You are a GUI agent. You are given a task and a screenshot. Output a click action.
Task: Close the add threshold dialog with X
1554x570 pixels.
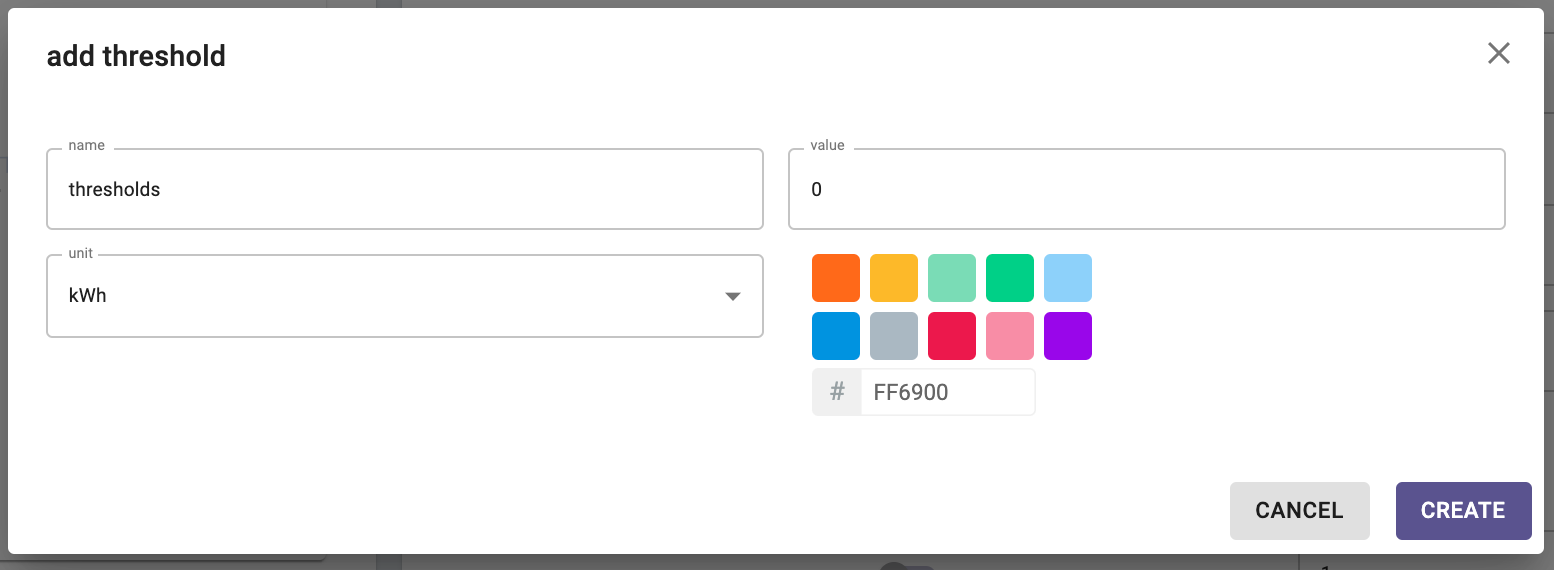[1498, 53]
